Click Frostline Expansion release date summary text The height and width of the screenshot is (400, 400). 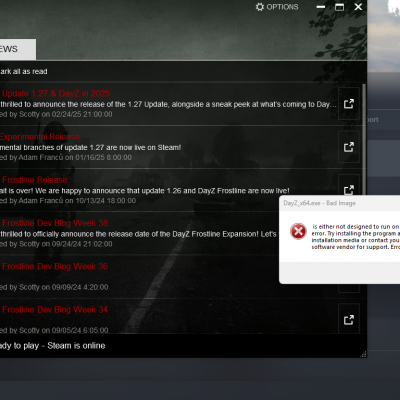pyautogui.click(x=138, y=234)
